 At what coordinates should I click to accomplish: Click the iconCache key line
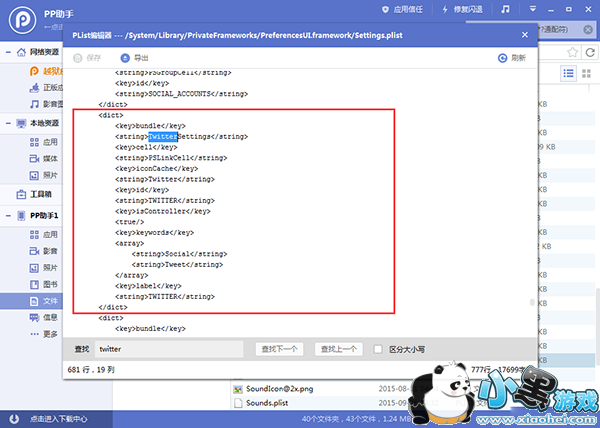tap(157, 169)
